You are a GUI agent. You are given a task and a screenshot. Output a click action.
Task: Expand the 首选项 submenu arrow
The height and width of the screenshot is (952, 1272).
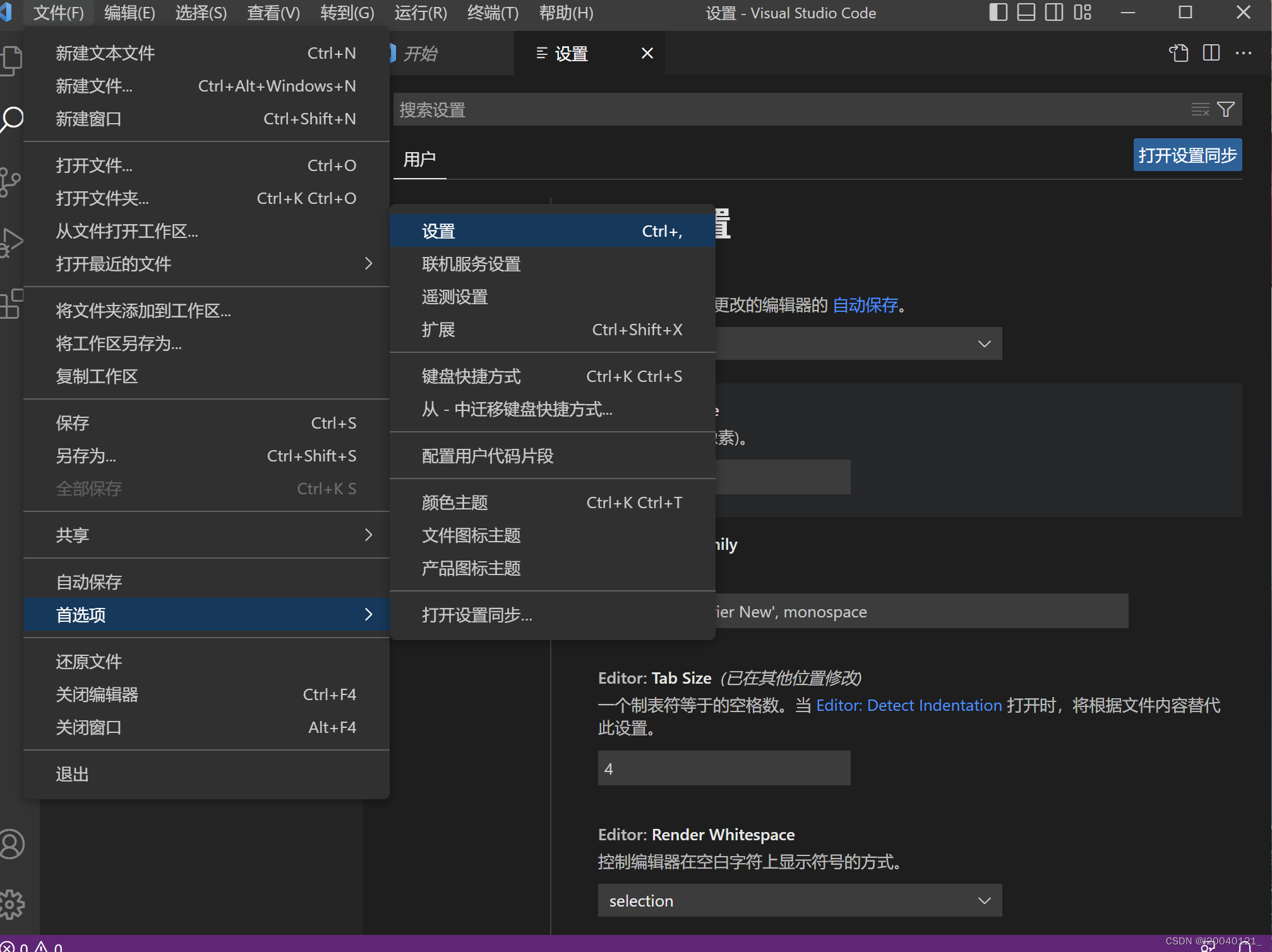tap(369, 614)
